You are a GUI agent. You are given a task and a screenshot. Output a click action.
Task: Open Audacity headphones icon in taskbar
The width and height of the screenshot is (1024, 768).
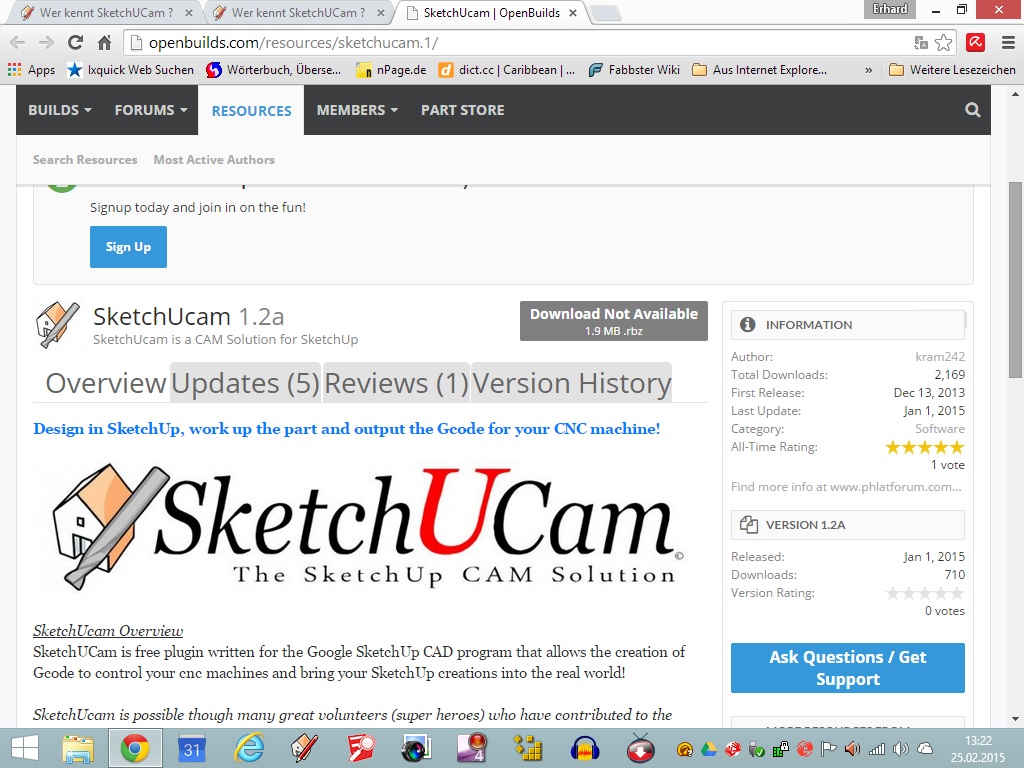point(584,747)
